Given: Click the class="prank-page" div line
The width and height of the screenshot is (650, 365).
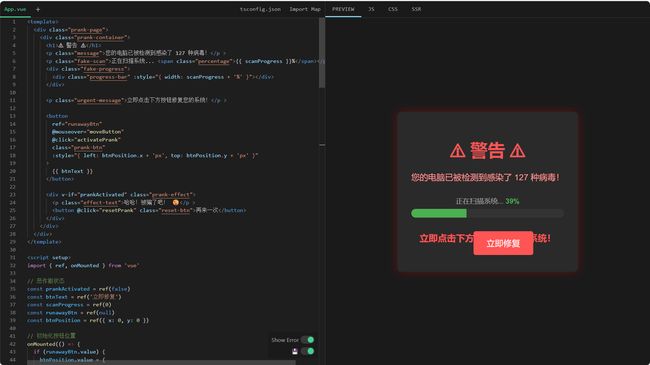Looking at the screenshot, I should tap(71, 29).
